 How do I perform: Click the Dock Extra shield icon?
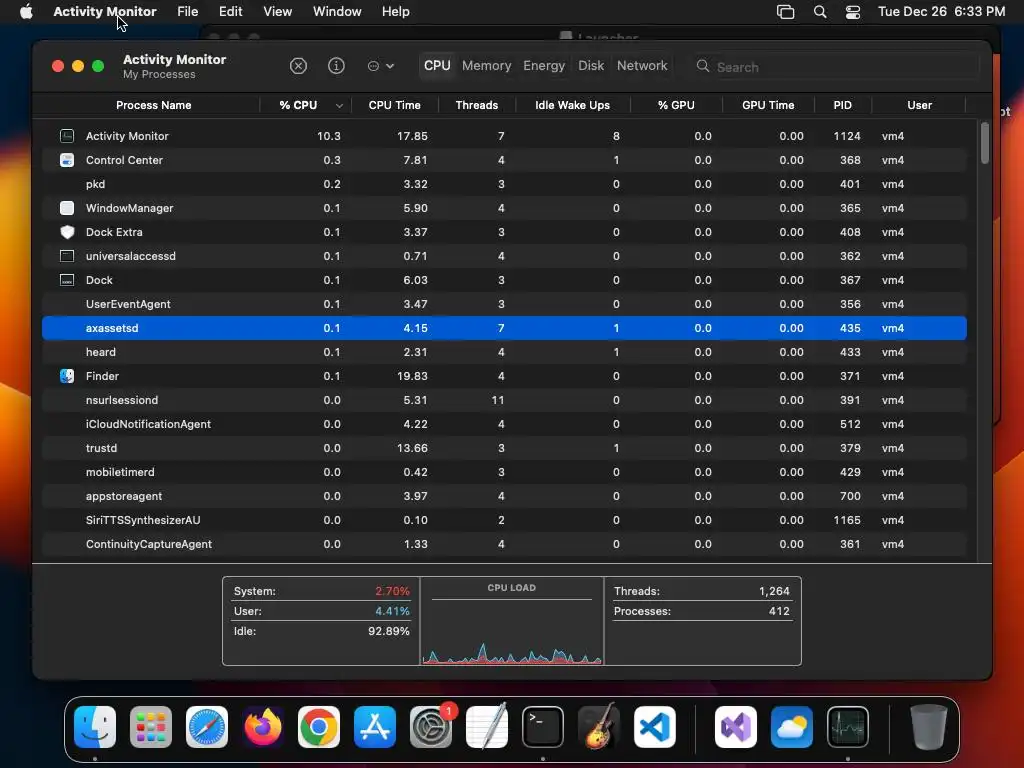(67, 232)
